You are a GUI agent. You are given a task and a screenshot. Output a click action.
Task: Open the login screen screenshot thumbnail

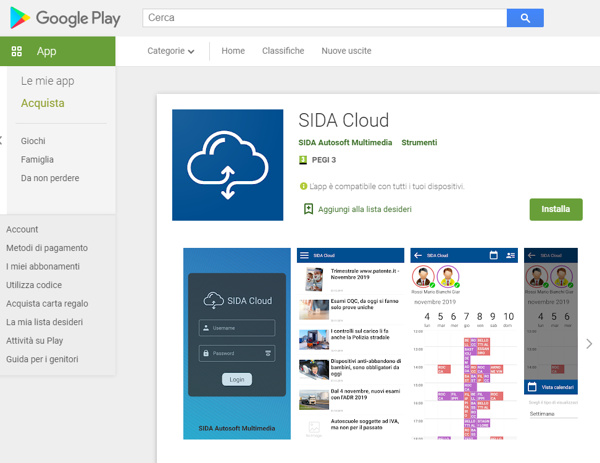point(237,343)
